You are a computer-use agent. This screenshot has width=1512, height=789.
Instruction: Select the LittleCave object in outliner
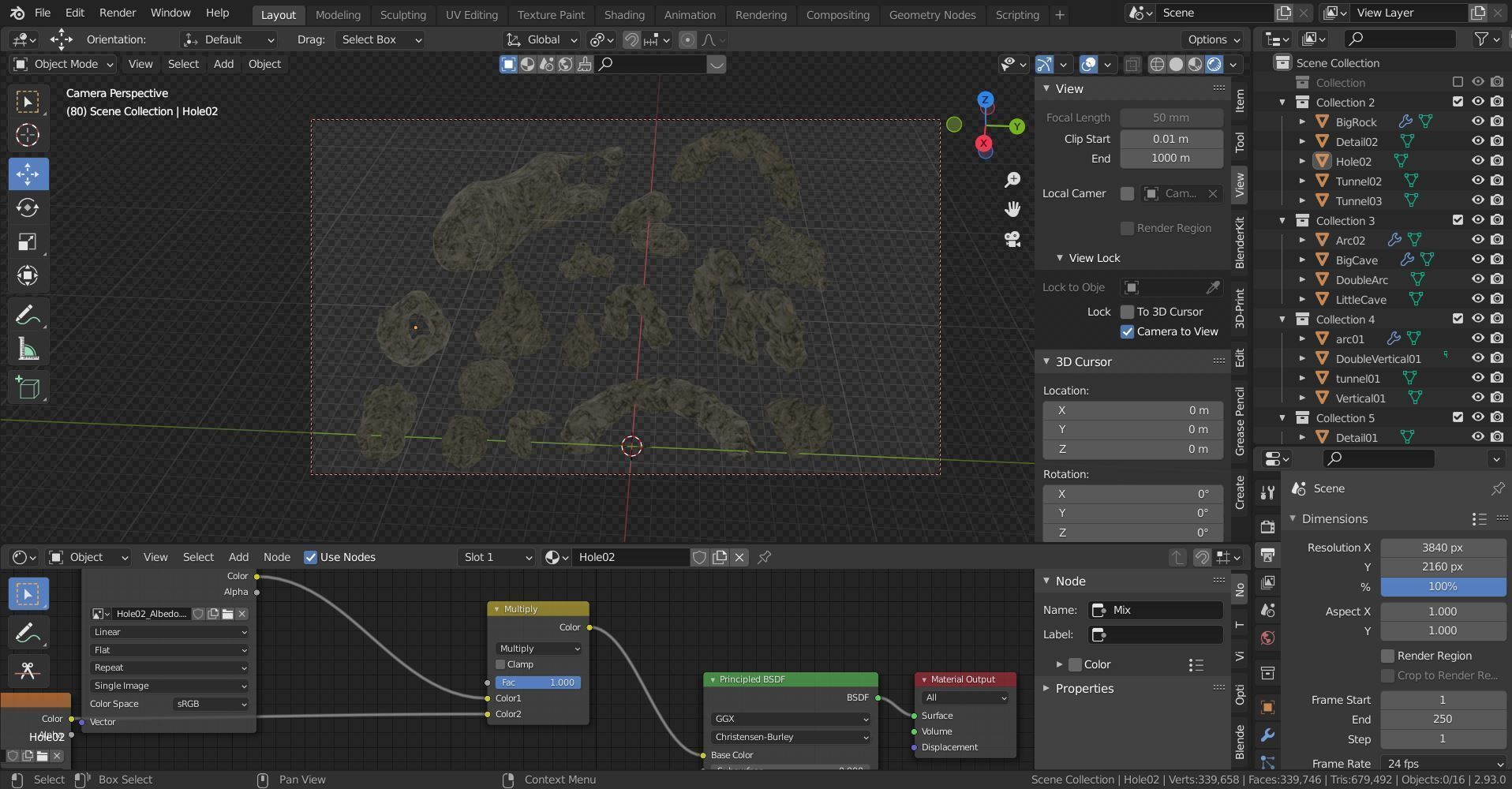pos(1360,299)
